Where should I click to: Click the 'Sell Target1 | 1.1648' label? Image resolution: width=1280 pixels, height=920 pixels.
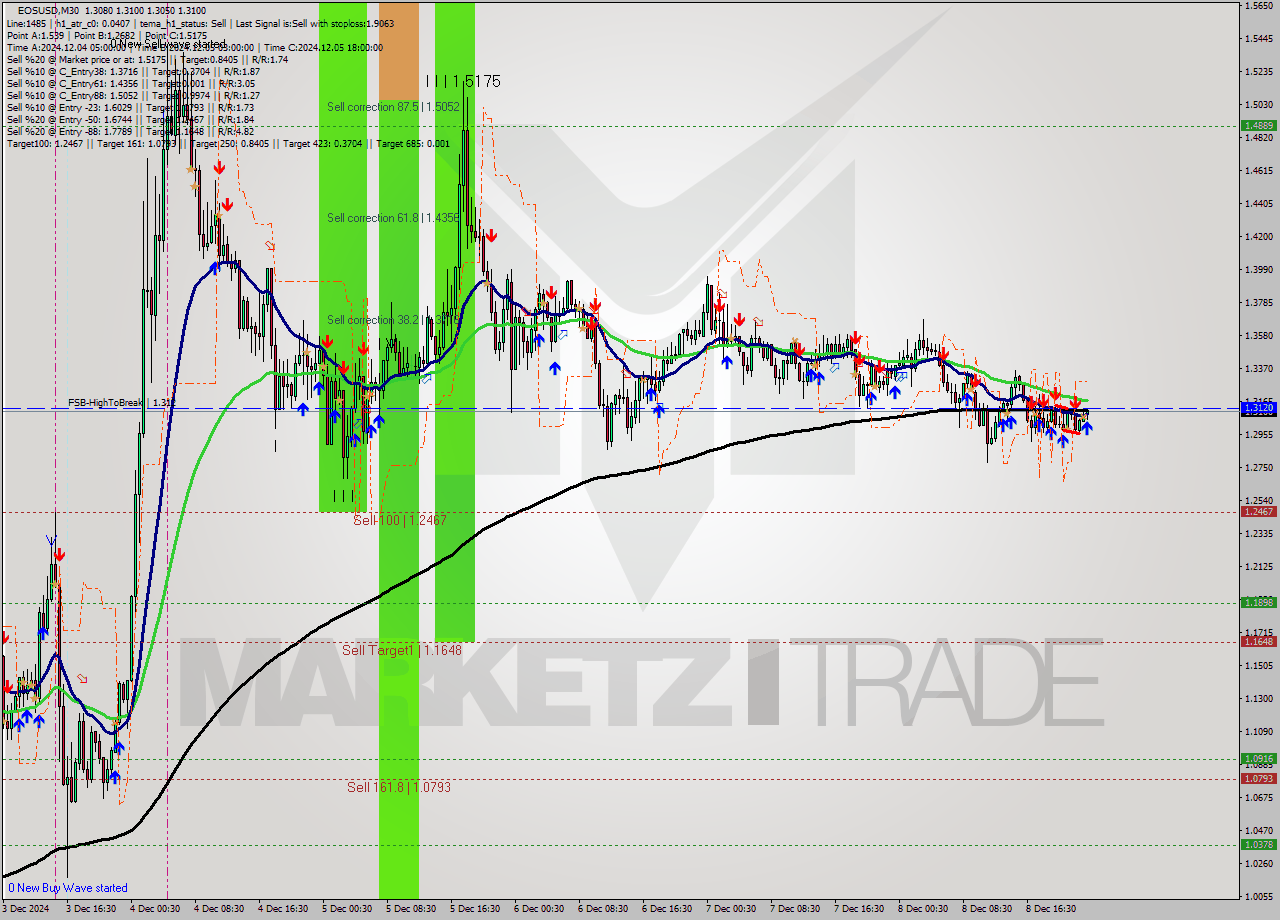tap(402, 650)
